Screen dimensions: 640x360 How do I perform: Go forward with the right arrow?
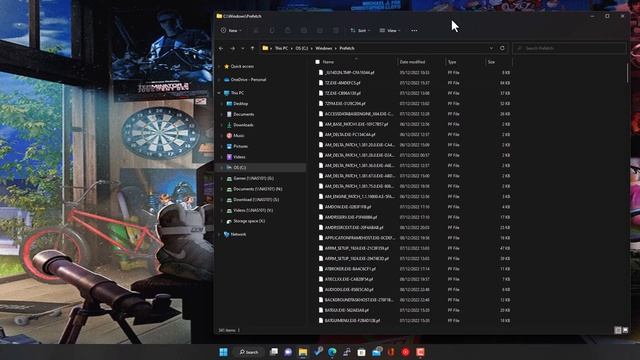pyautogui.click(x=232, y=48)
